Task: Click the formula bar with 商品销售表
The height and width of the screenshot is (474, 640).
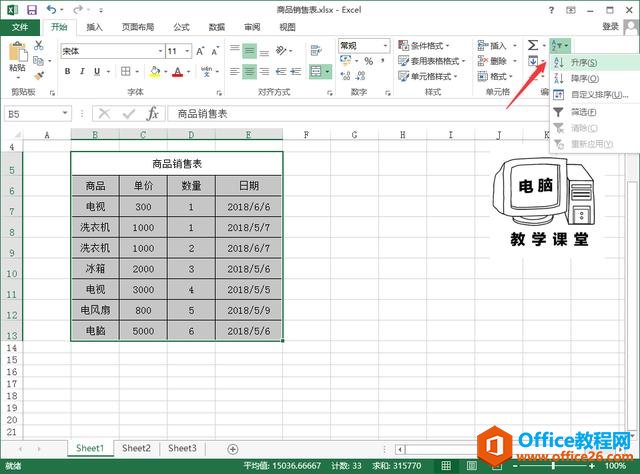Action: (x=359, y=114)
